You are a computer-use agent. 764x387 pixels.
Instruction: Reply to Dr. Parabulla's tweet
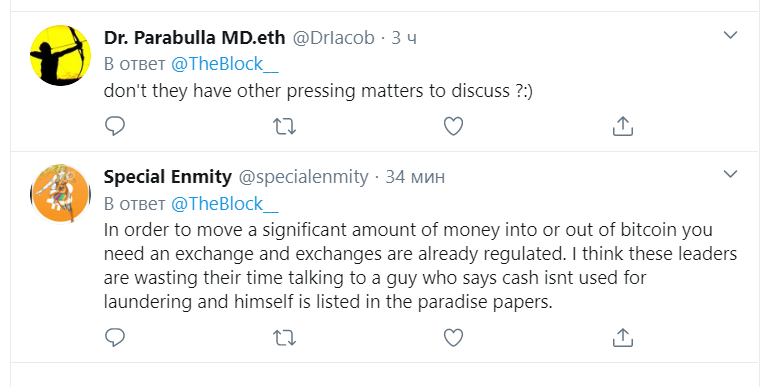click(115, 126)
